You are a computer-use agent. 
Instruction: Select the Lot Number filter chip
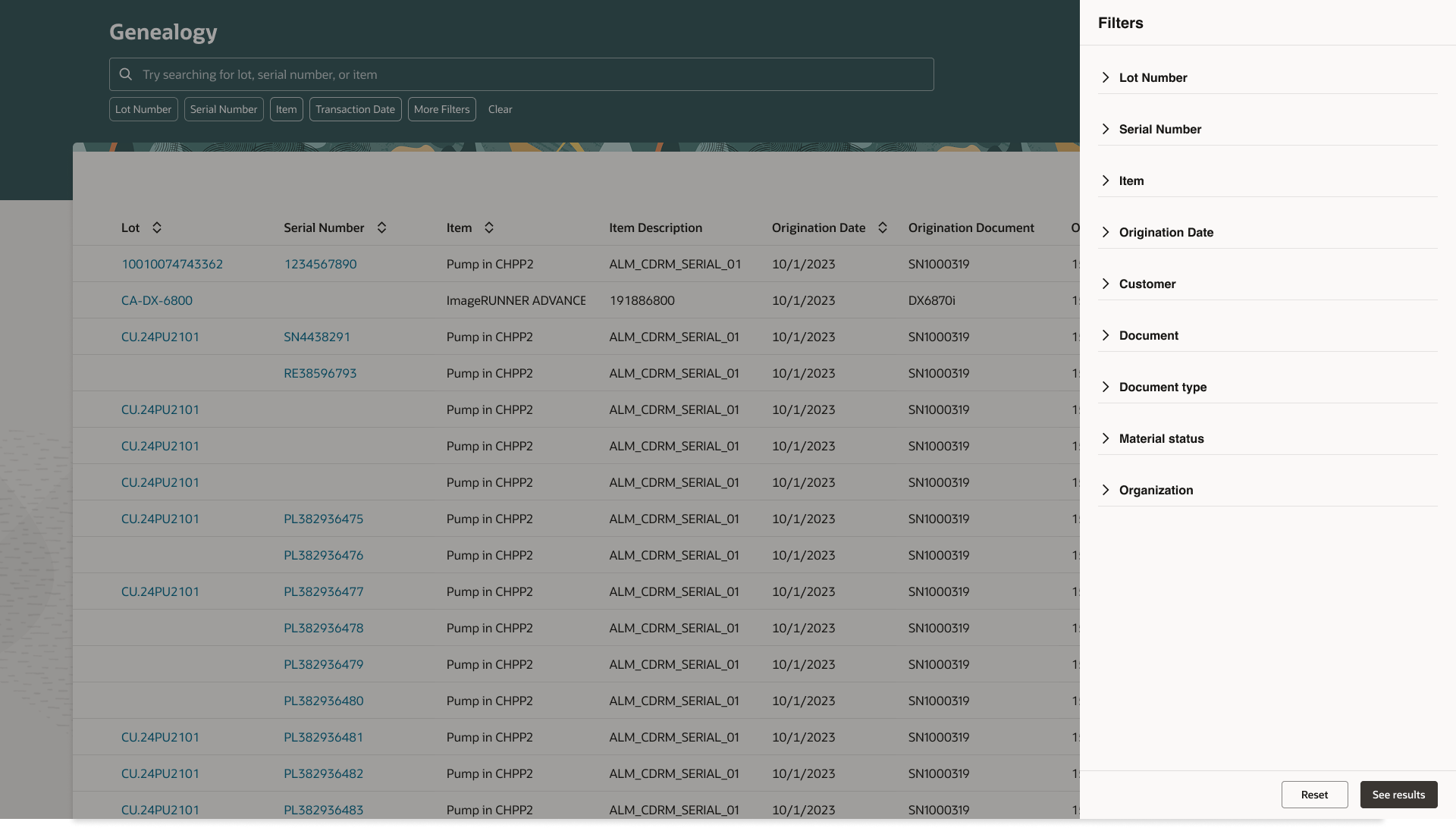coord(143,109)
